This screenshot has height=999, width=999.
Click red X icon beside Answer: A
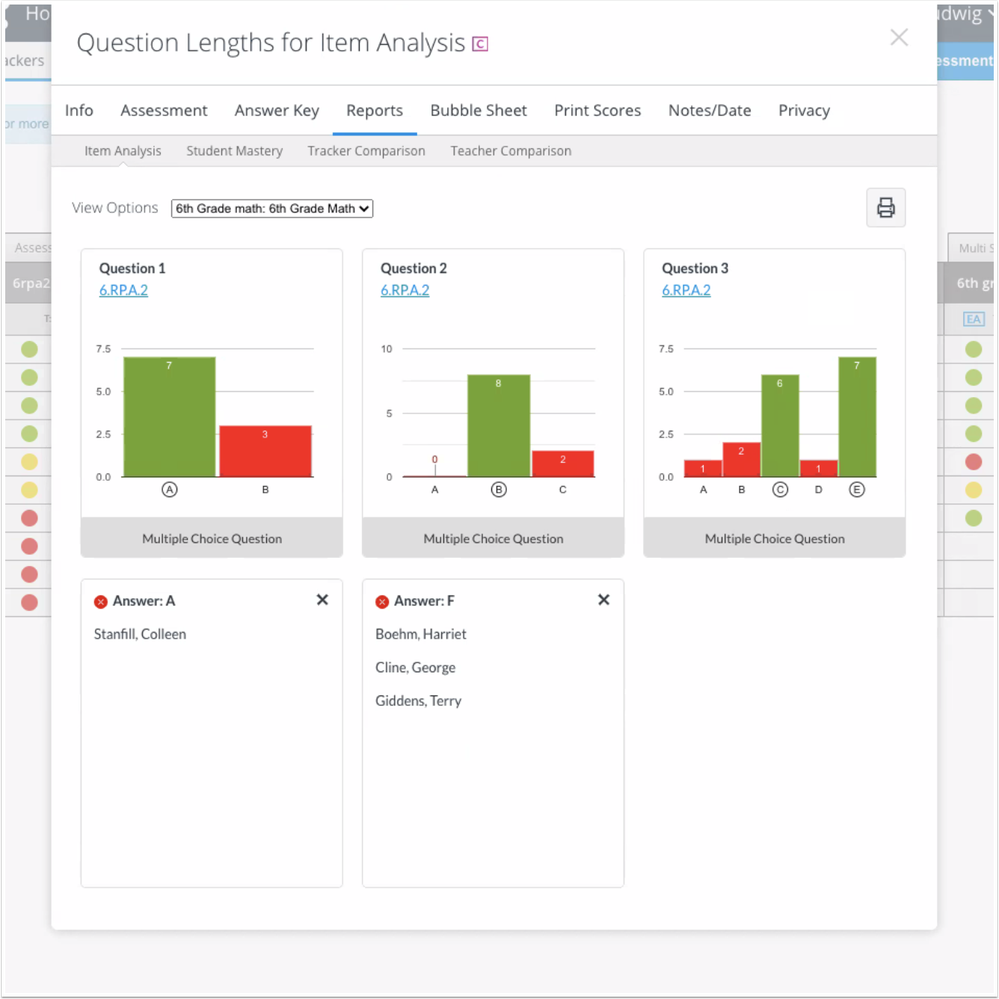101,601
